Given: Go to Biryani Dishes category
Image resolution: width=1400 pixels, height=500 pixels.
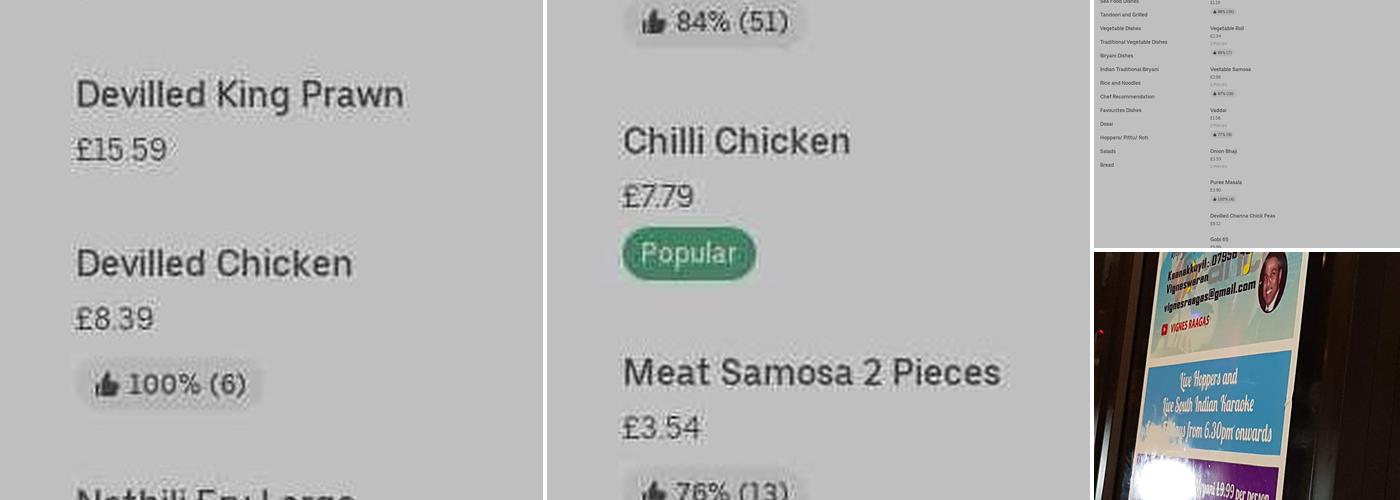Looking at the screenshot, I should pyautogui.click(x=1117, y=56).
